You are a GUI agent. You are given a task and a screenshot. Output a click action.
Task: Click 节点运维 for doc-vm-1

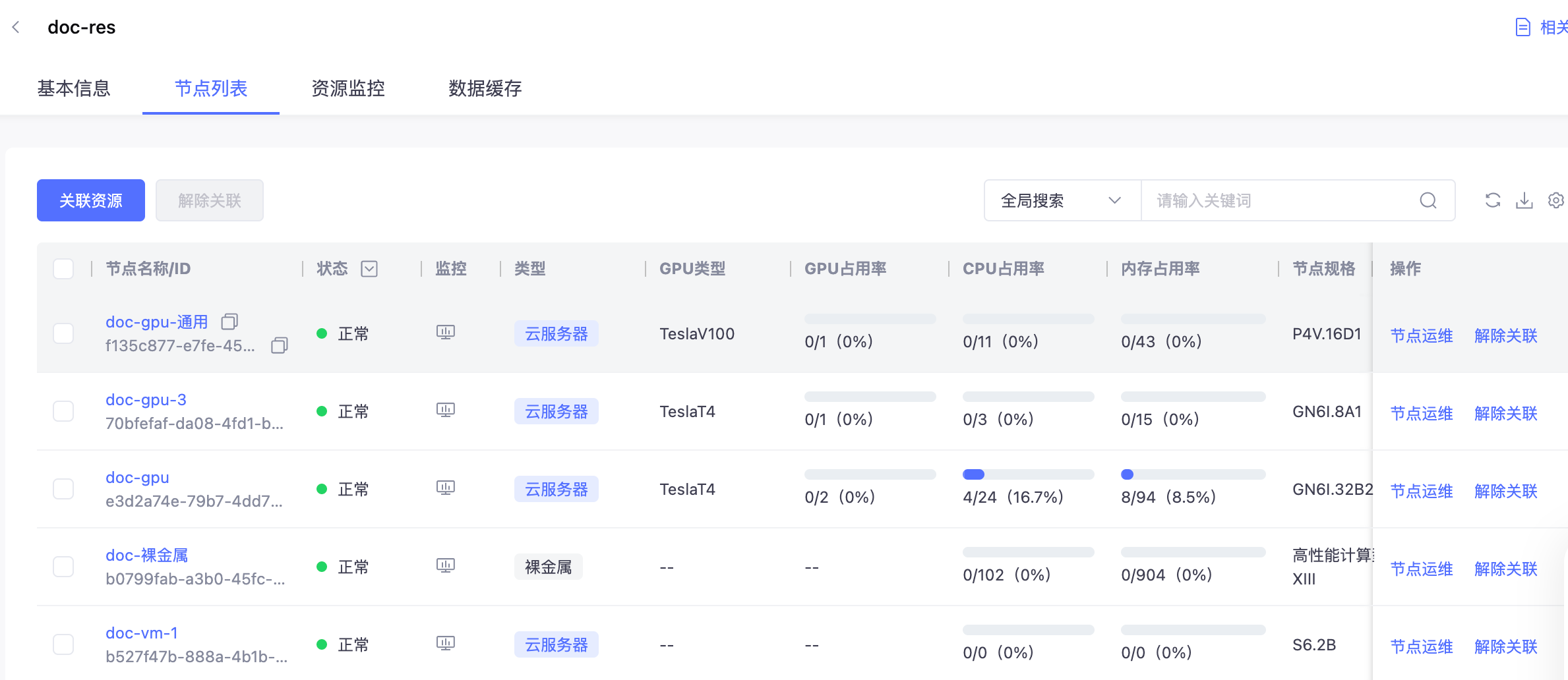(1422, 646)
